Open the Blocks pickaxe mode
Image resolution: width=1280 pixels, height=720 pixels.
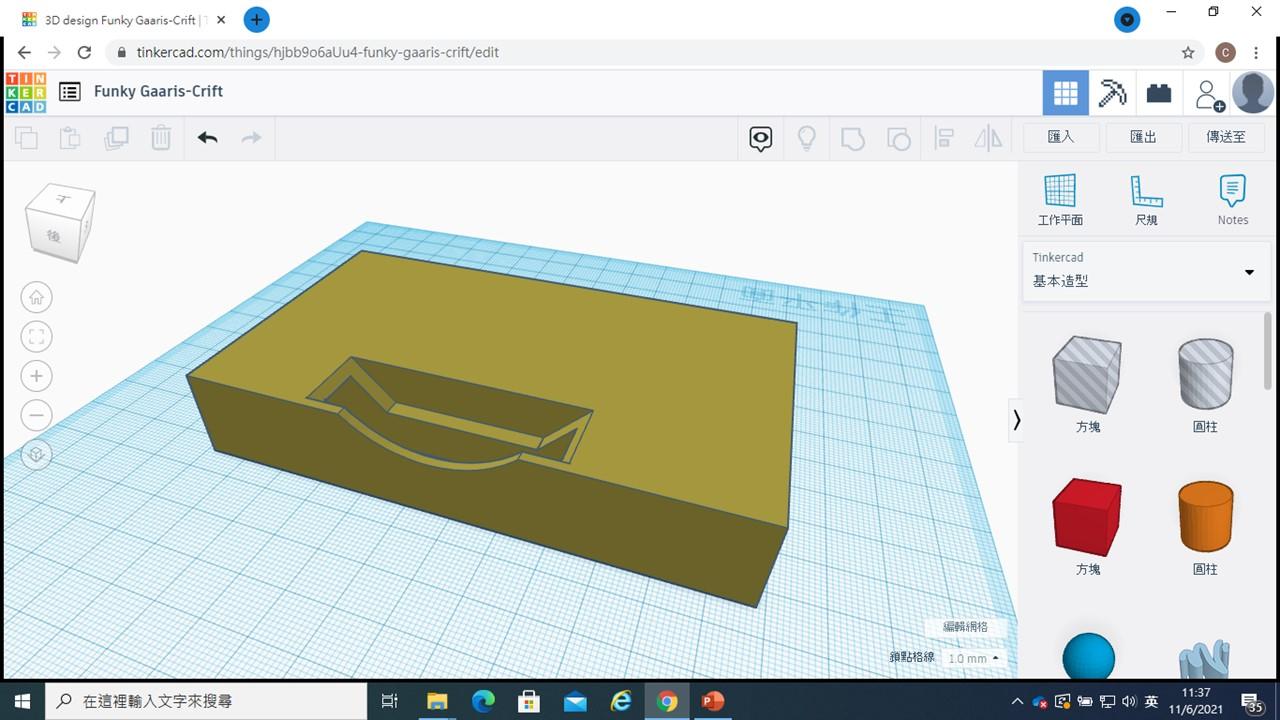coord(1112,93)
